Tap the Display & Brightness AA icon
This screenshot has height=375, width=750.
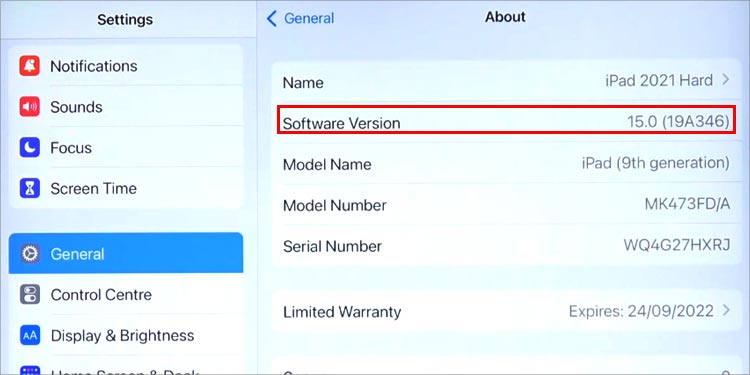[30, 335]
